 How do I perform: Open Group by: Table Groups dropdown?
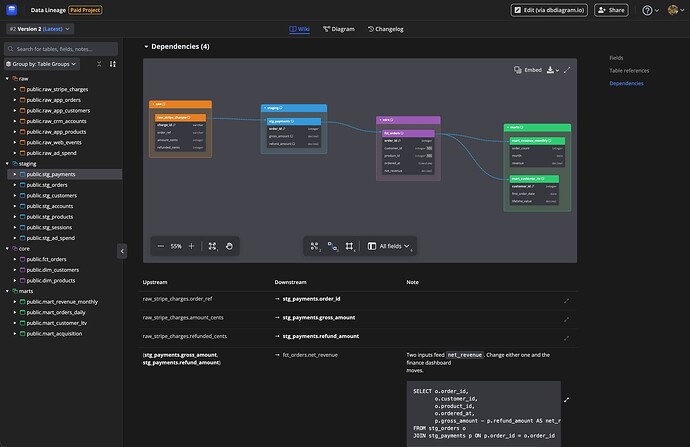click(41, 64)
